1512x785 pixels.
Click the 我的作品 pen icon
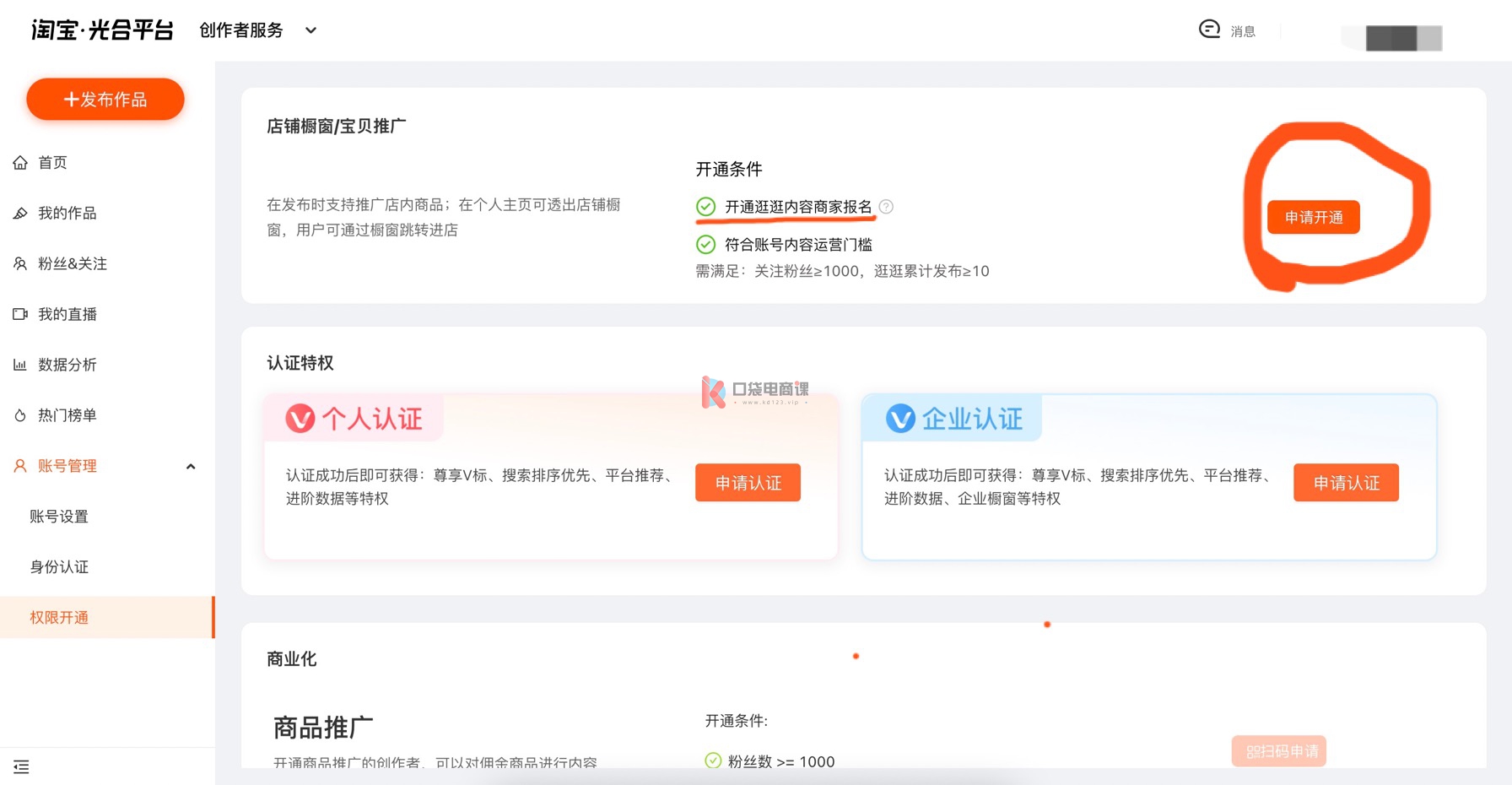tap(20, 213)
